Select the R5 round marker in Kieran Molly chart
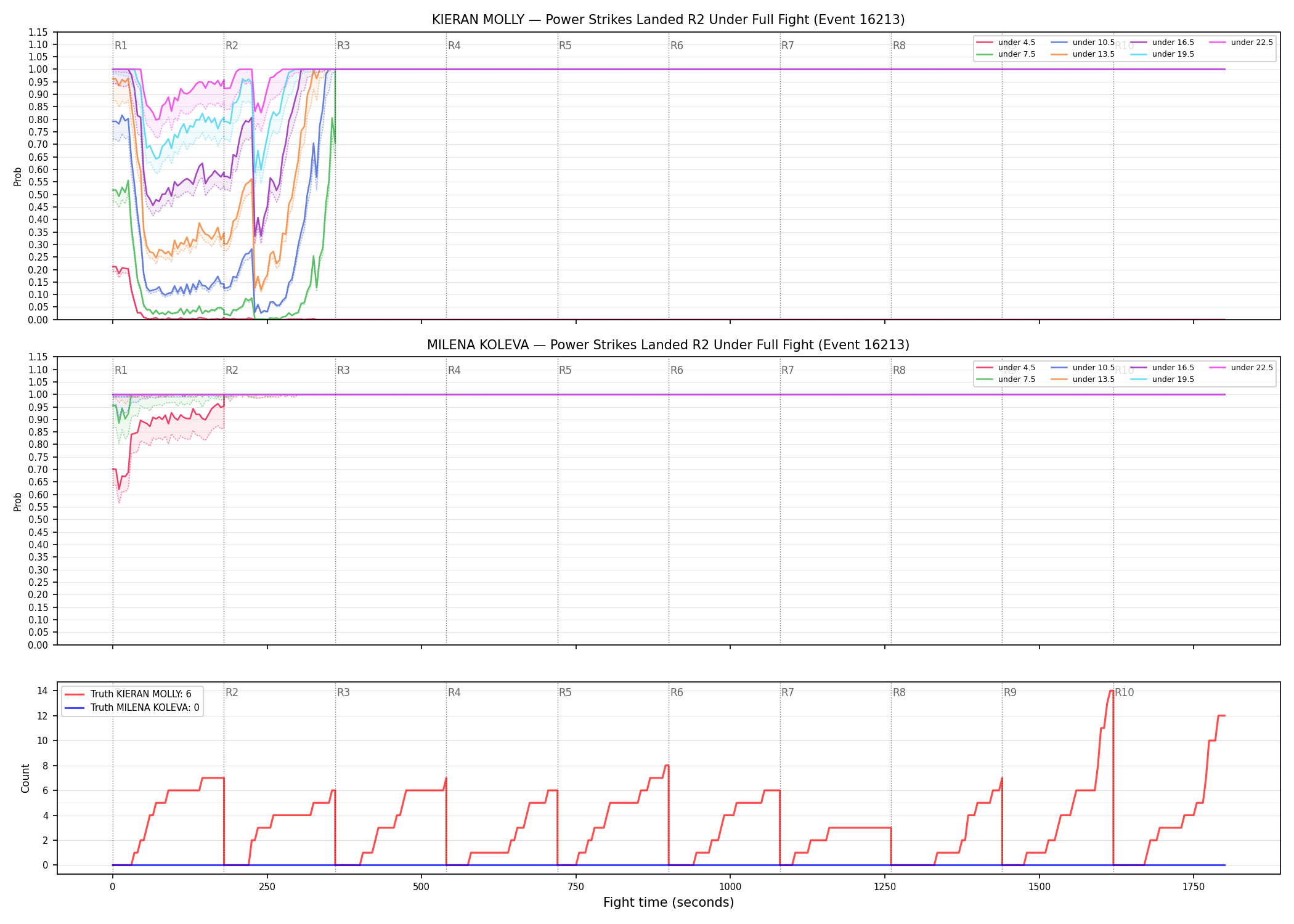1294x924 pixels. click(565, 46)
